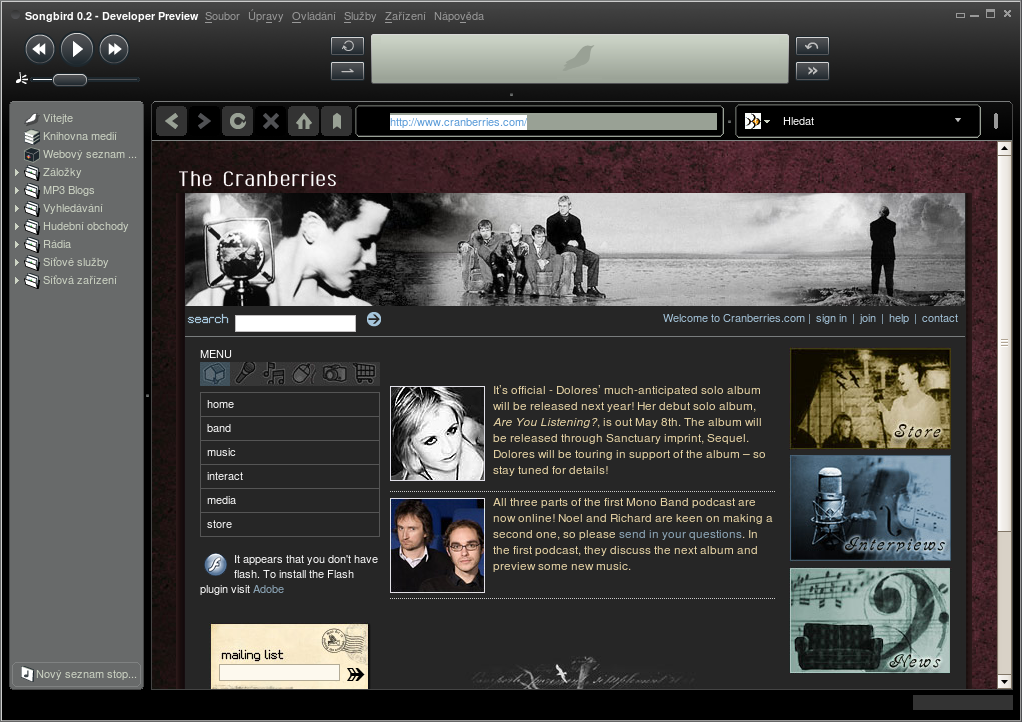The height and width of the screenshot is (722, 1022).
Task: Open the Služby menu
Action: 360,16
